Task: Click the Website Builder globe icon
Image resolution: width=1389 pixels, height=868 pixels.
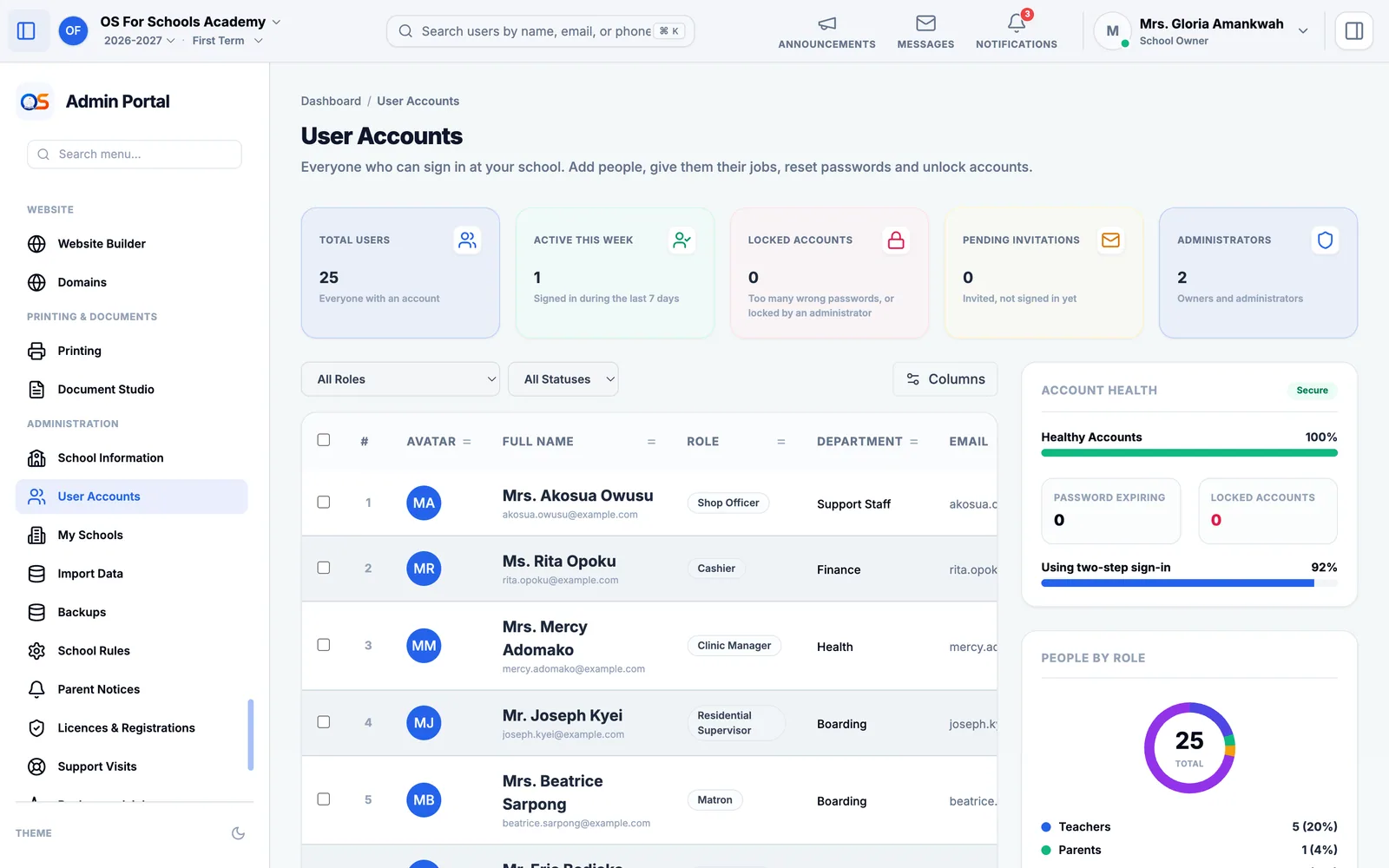Action: (36, 244)
